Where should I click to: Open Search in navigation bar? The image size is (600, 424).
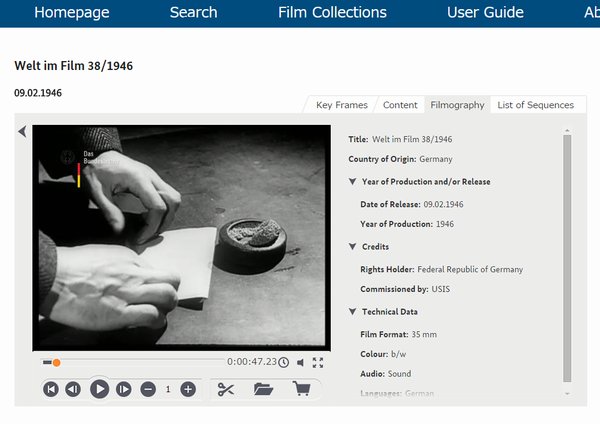pyautogui.click(x=194, y=12)
